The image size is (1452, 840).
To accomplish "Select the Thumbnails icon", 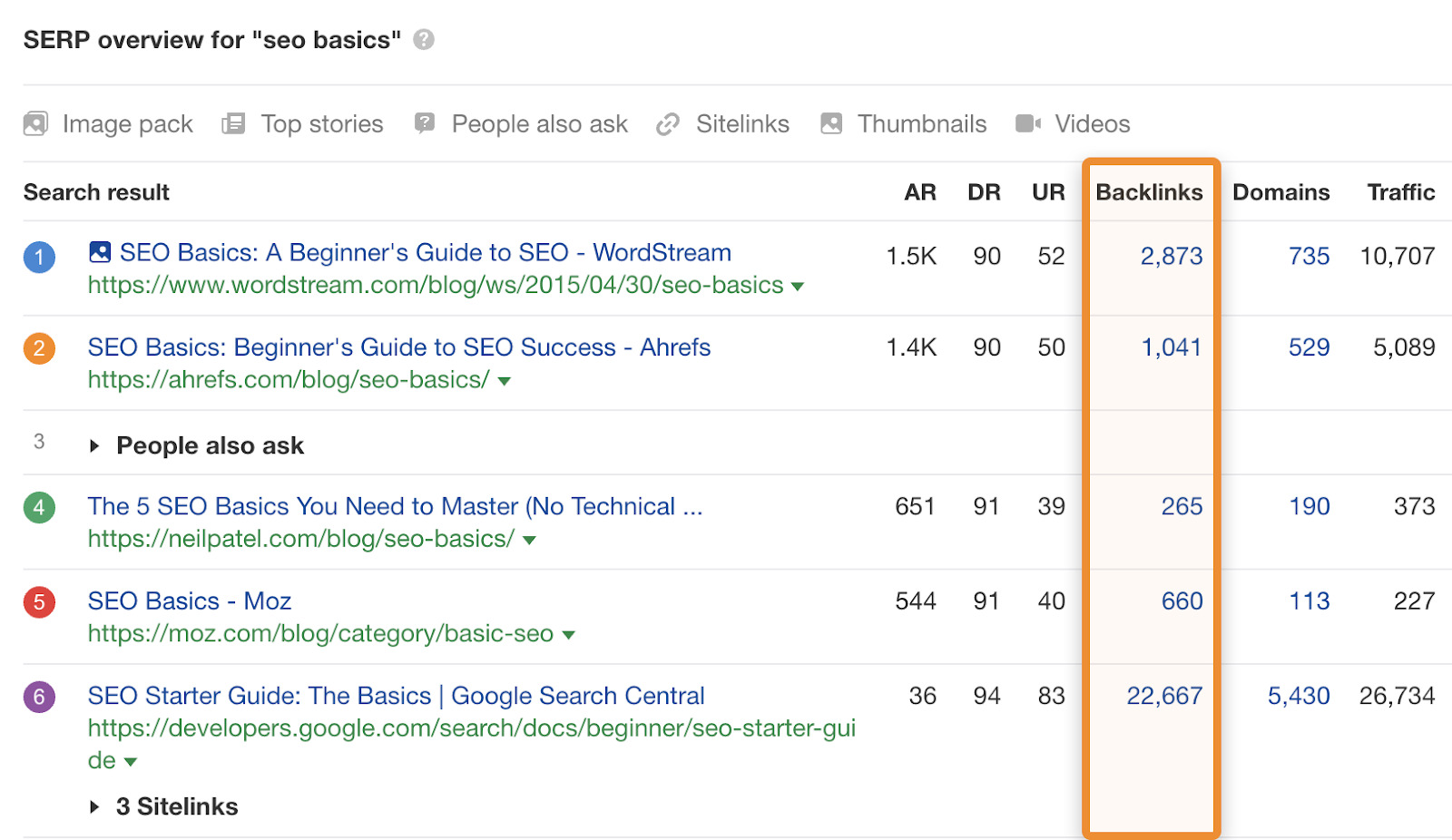I will tap(830, 123).
